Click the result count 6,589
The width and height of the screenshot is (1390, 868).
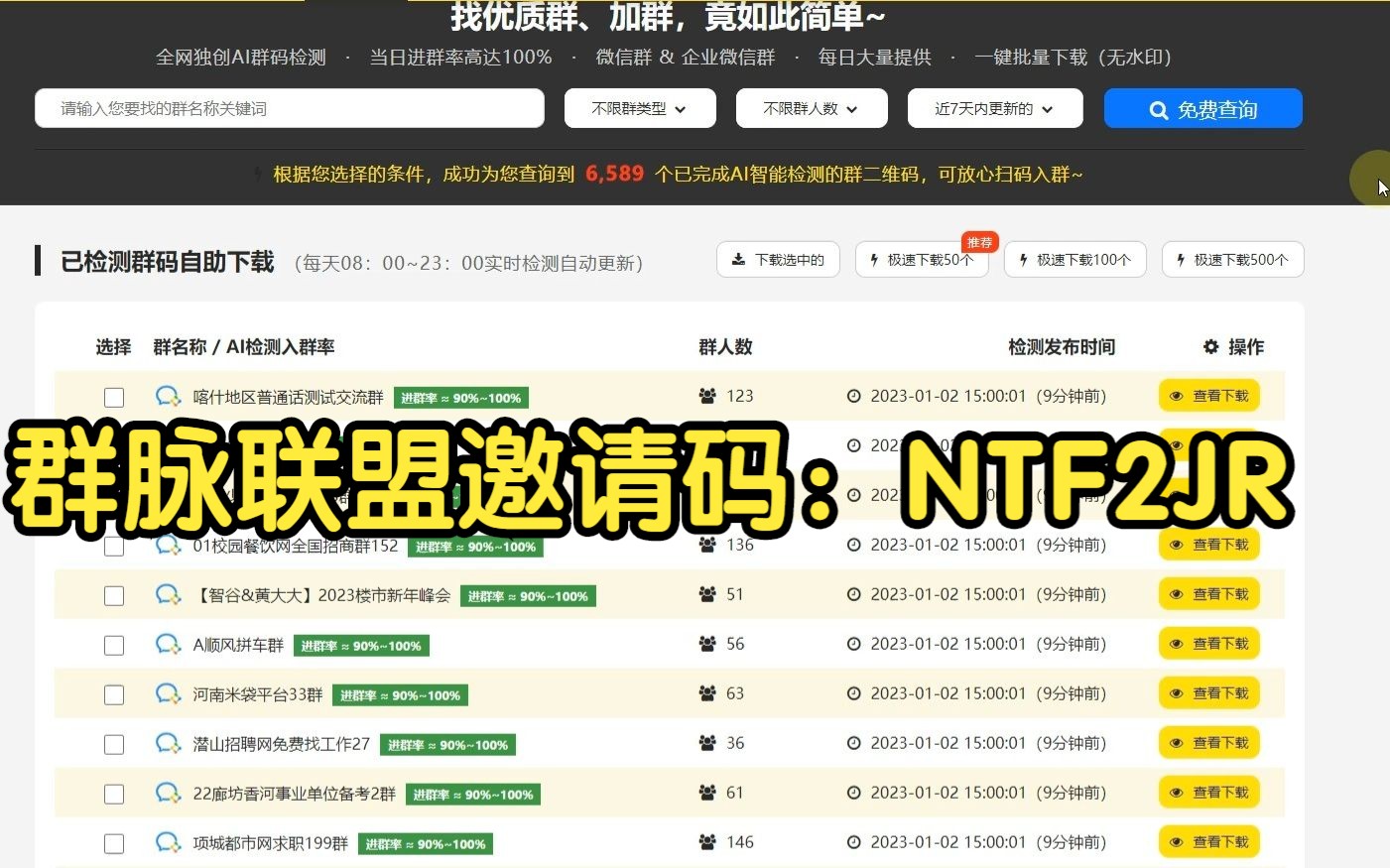click(x=614, y=174)
